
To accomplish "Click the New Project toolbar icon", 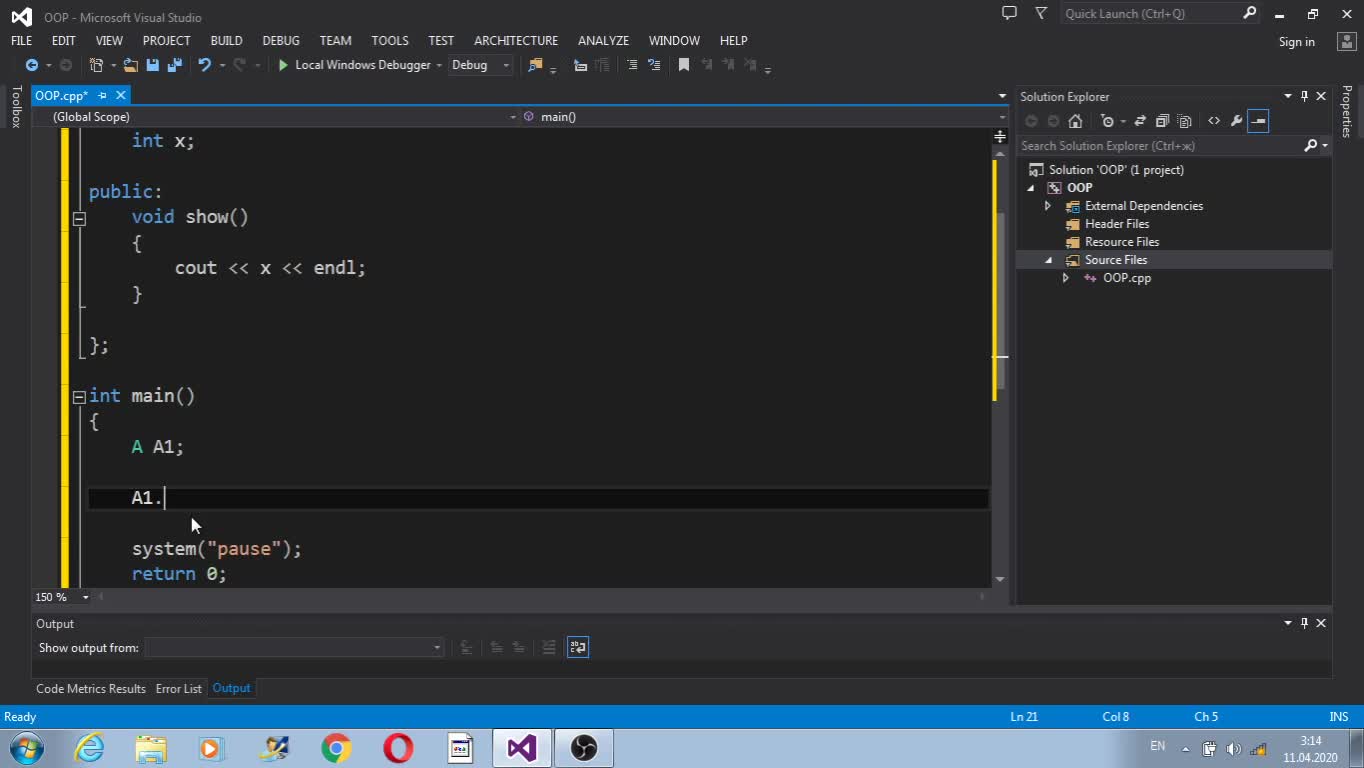I will [96, 65].
